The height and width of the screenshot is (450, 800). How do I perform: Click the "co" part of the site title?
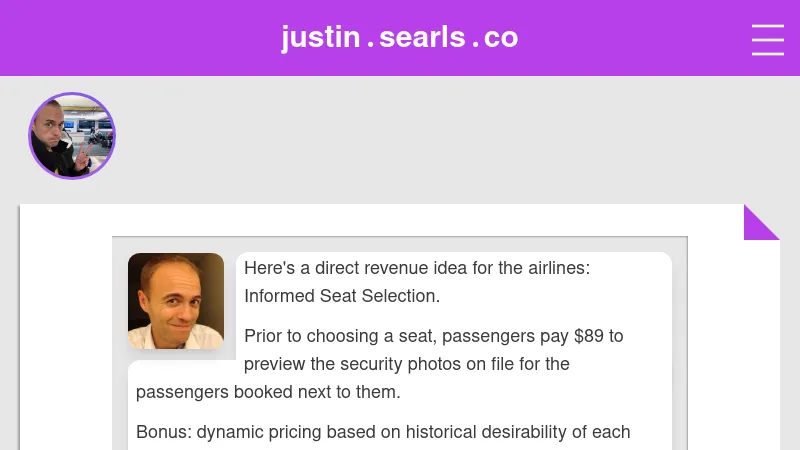501,38
